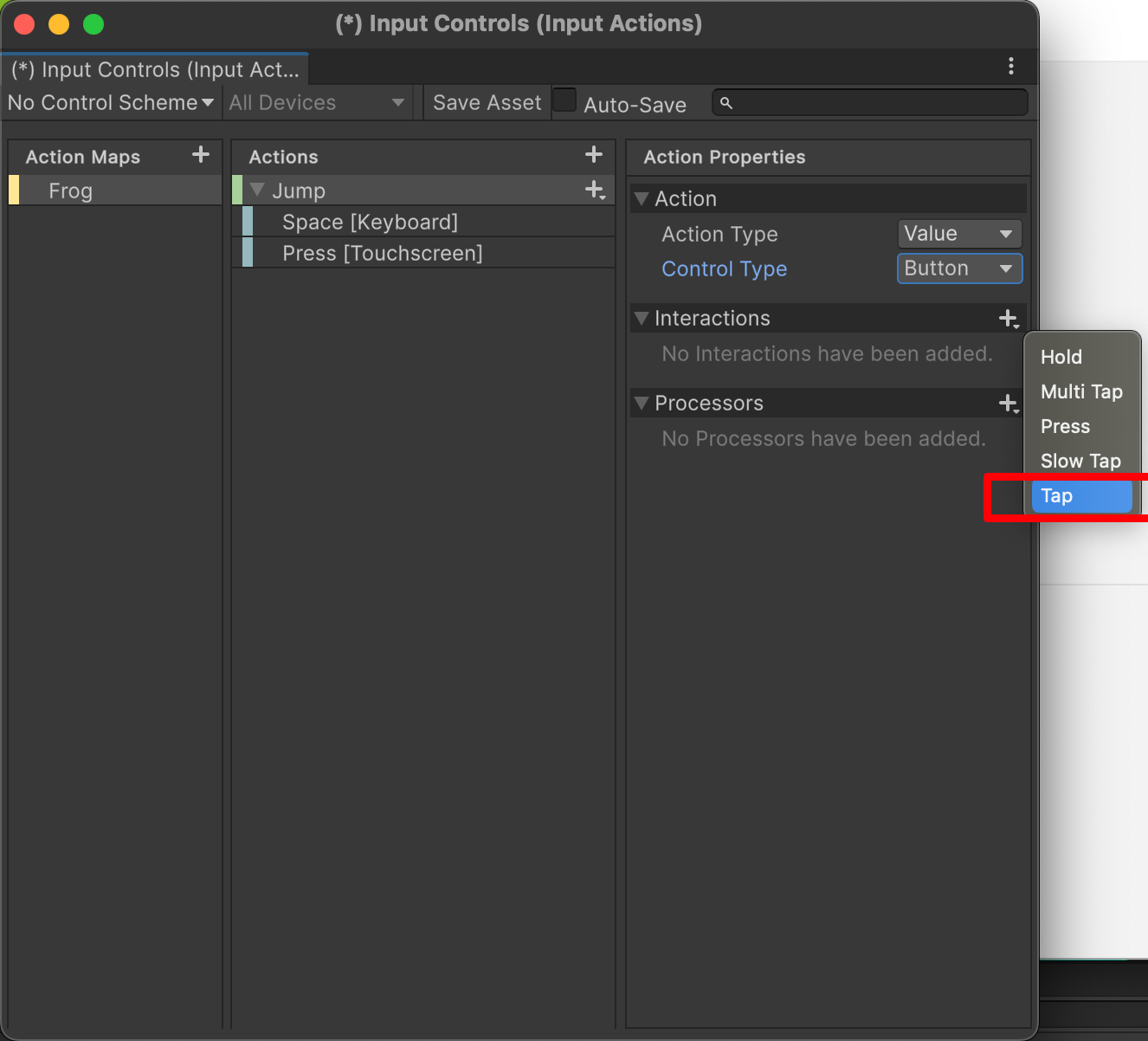
Task: Minimize window with yellow button
Action: [x=59, y=24]
